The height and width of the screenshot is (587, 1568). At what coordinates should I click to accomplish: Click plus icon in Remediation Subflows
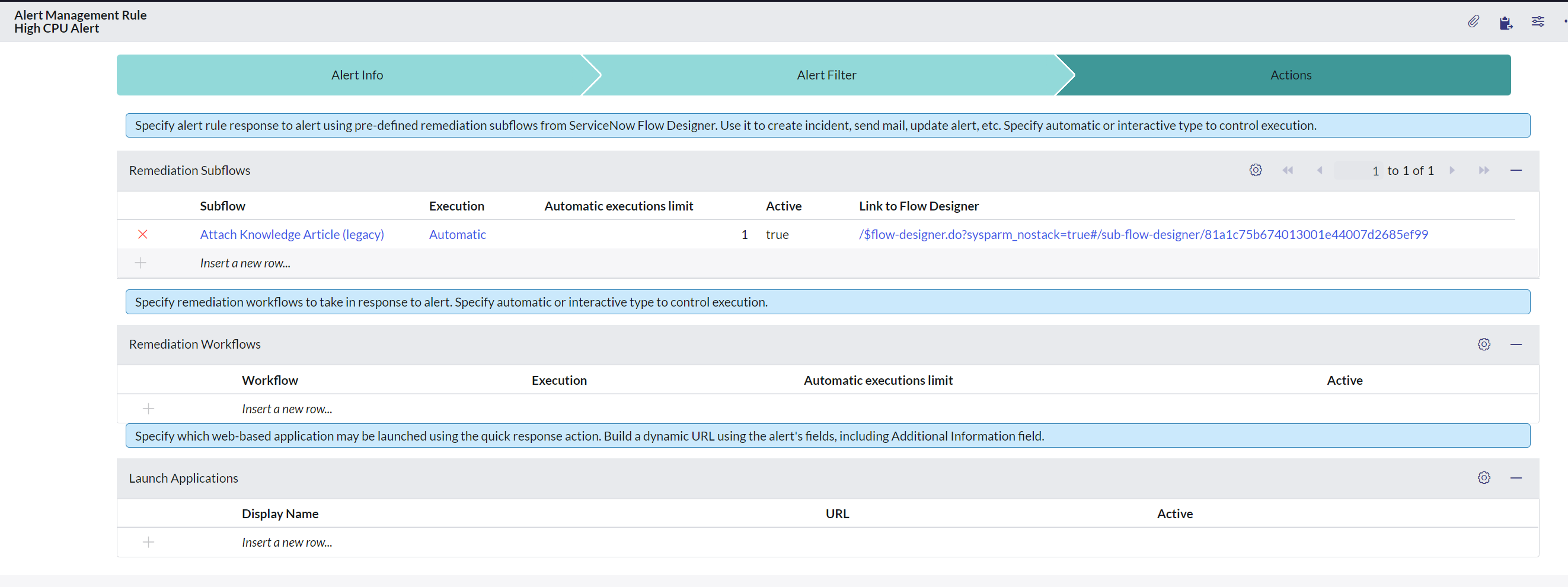pos(140,263)
